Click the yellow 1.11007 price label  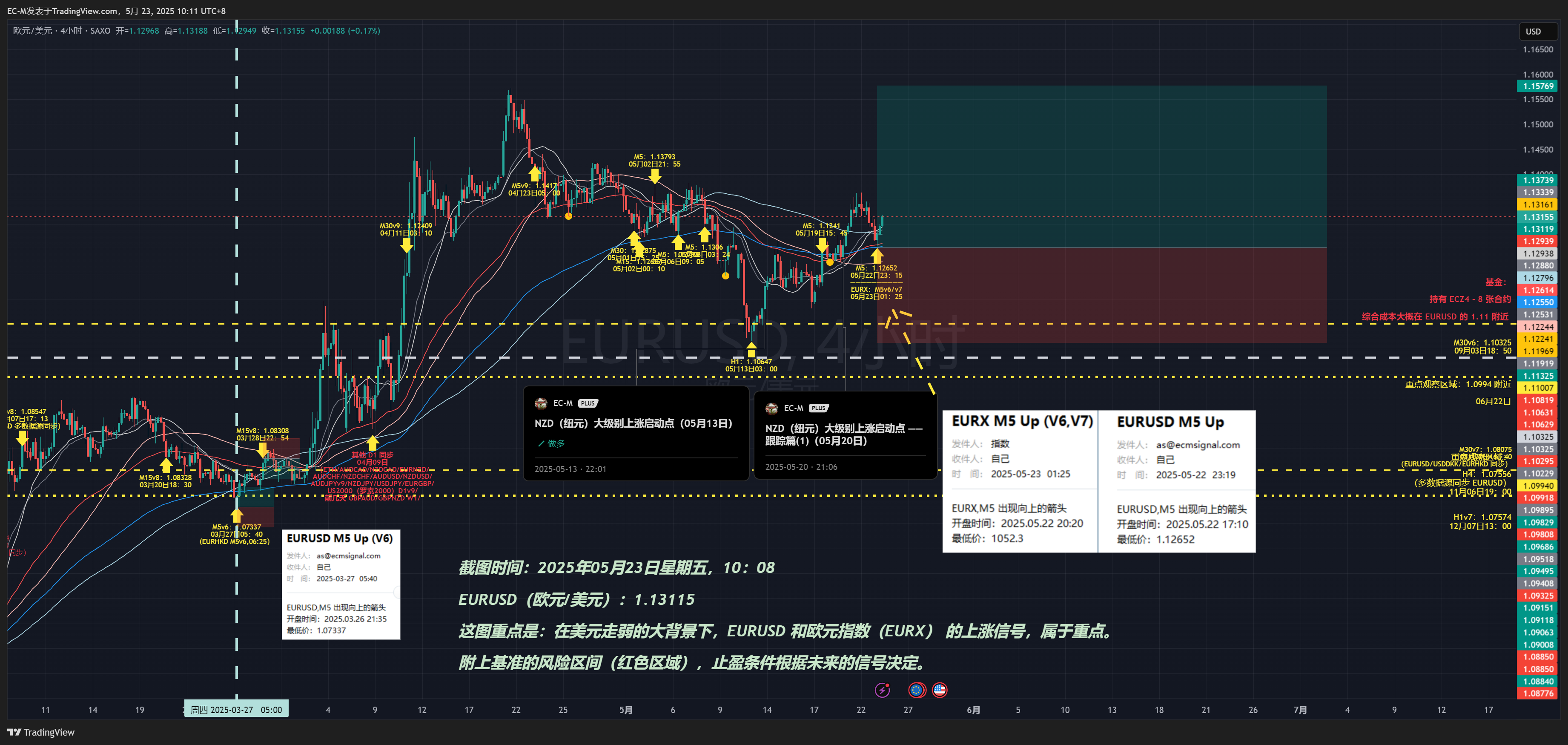coord(1538,388)
